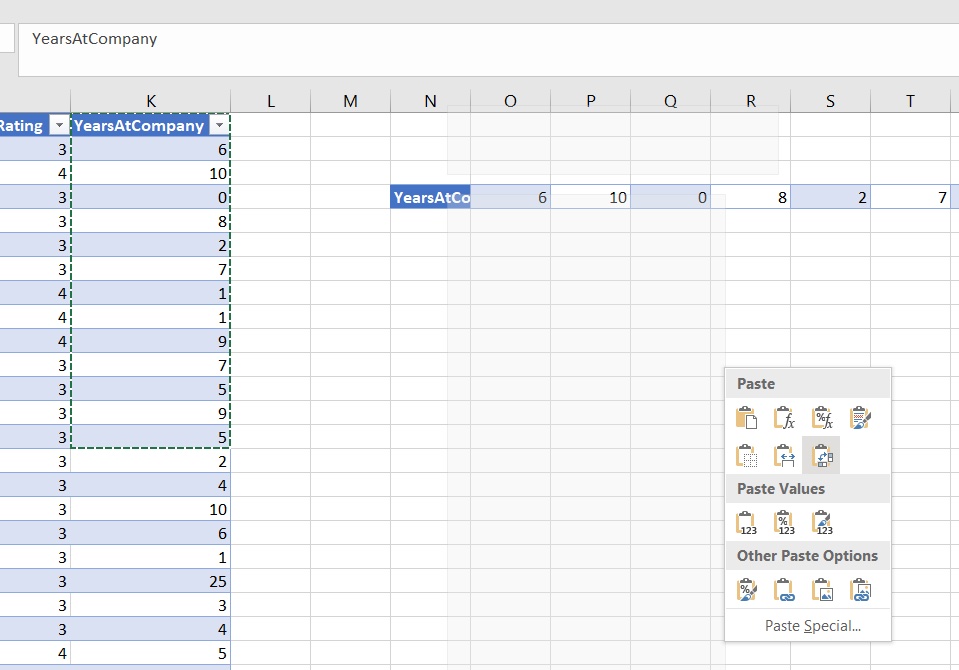The image size is (959, 670).
Task: Select column K header
Action: pos(150,101)
